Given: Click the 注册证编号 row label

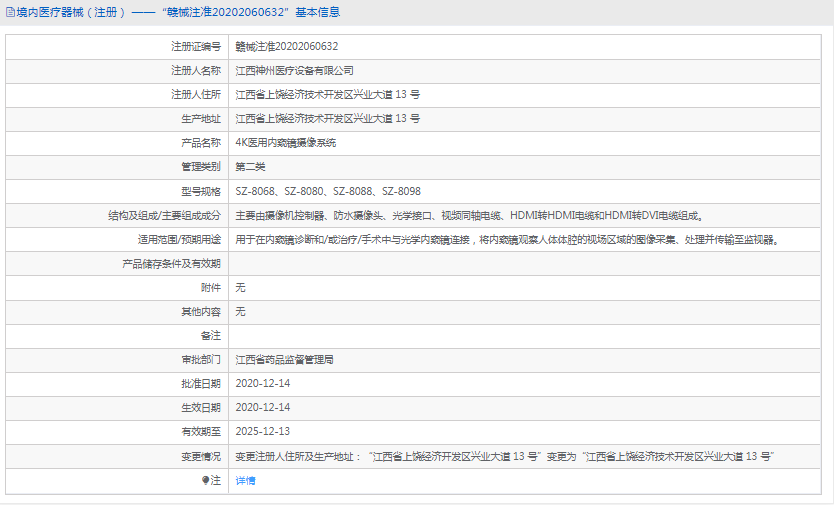Looking at the screenshot, I should 196,46.
